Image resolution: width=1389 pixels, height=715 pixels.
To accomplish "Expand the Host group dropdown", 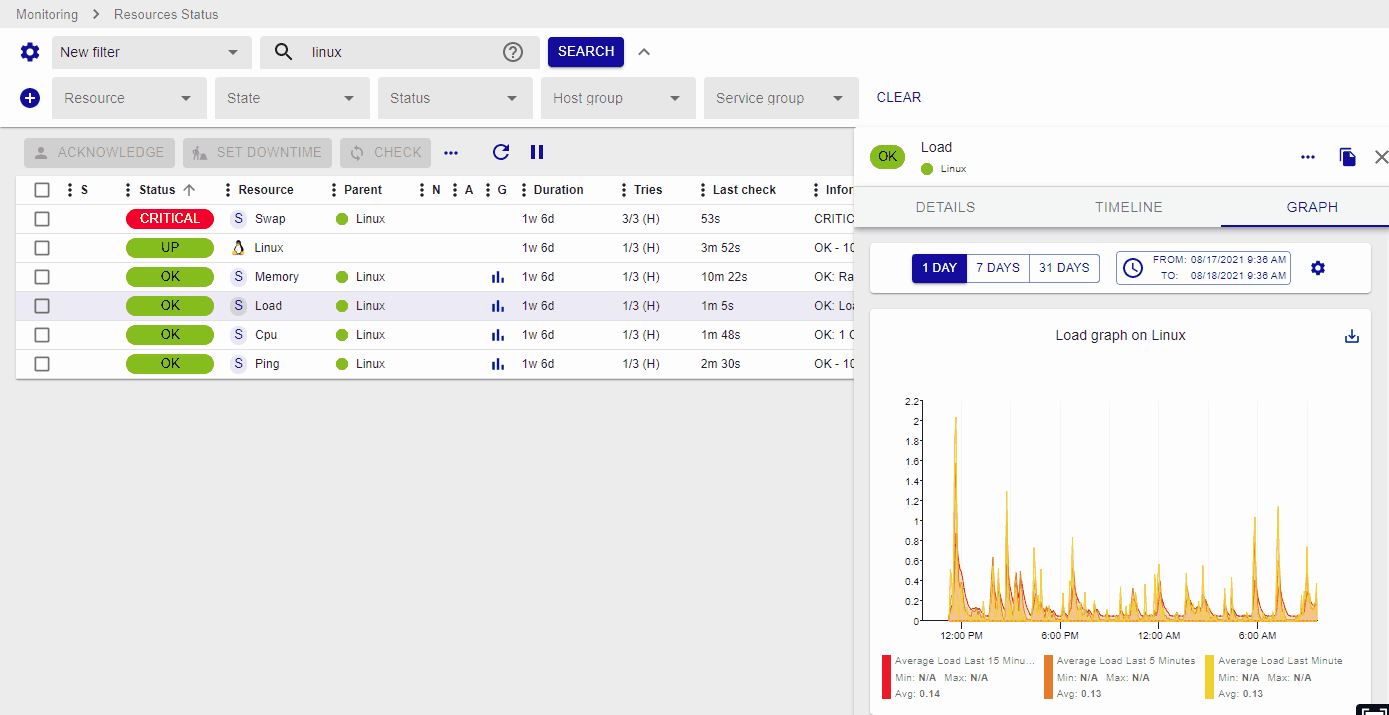I will coord(618,98).
